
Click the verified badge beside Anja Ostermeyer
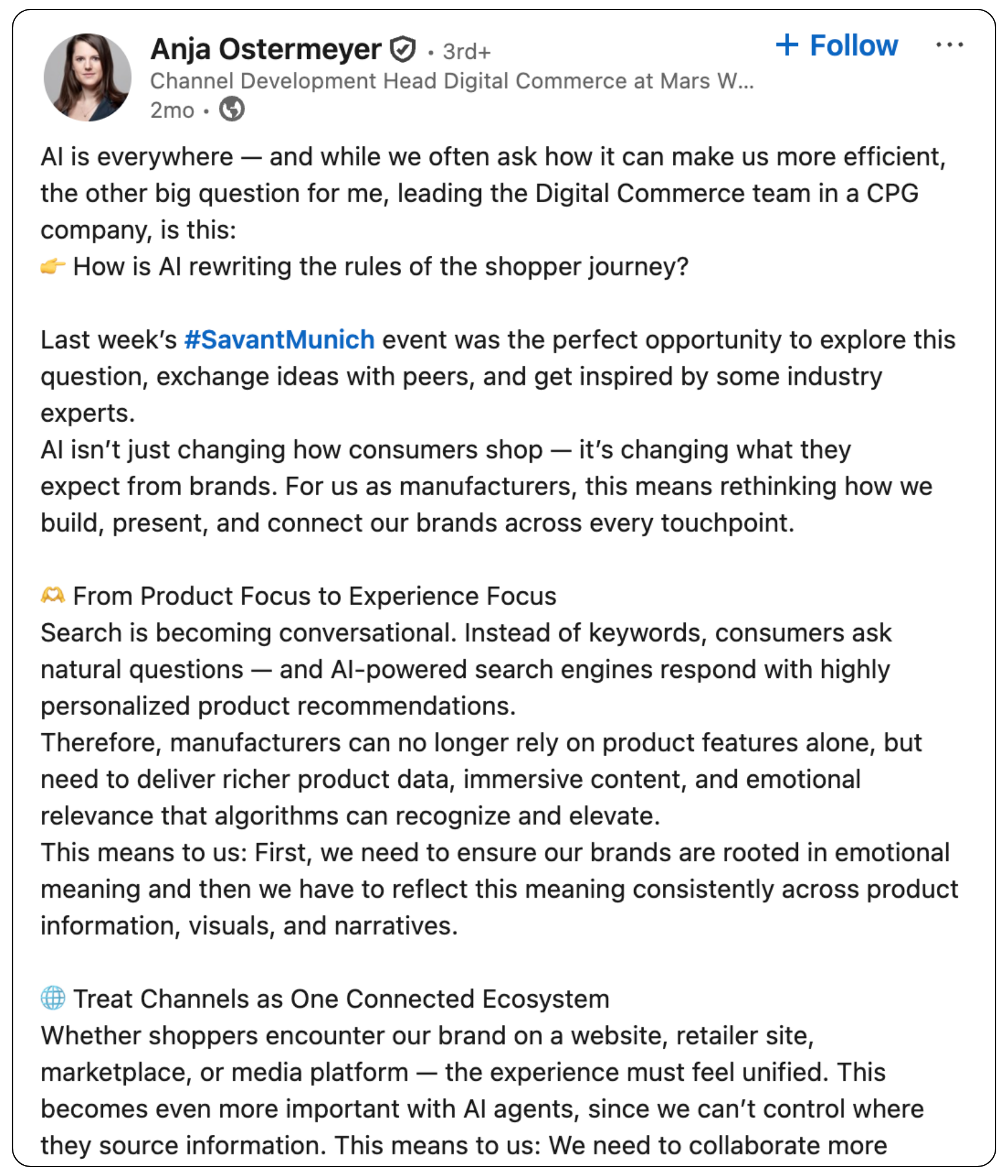[x=403, y=49]
